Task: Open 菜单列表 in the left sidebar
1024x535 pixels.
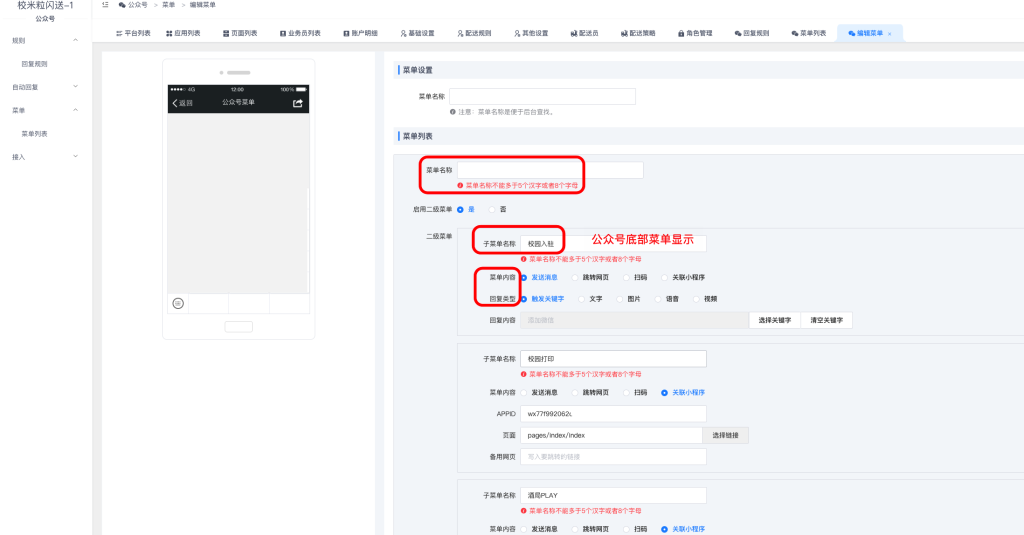Action: pos(35,133)
